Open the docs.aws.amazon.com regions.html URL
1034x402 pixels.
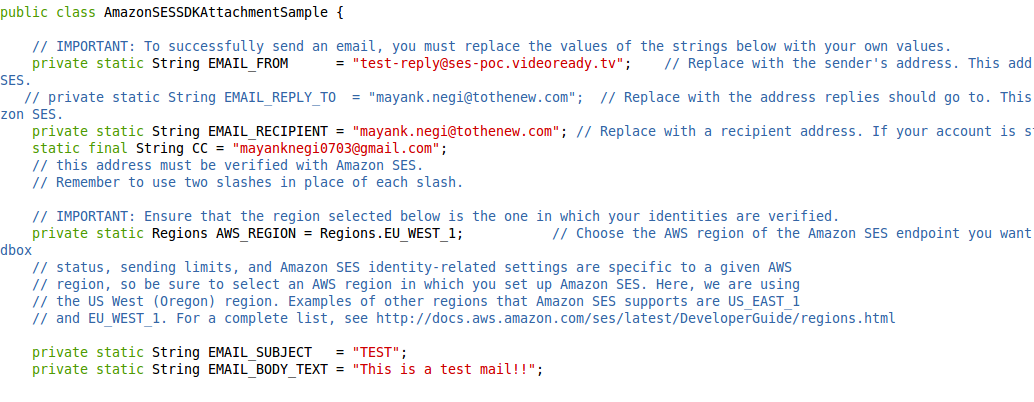click(636, 318)
